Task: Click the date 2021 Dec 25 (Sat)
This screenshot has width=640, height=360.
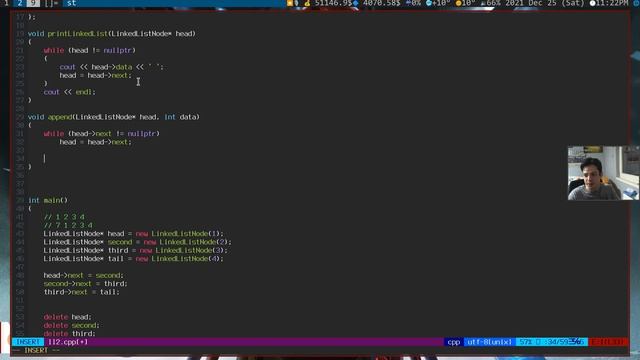Action: coord(545,3)
